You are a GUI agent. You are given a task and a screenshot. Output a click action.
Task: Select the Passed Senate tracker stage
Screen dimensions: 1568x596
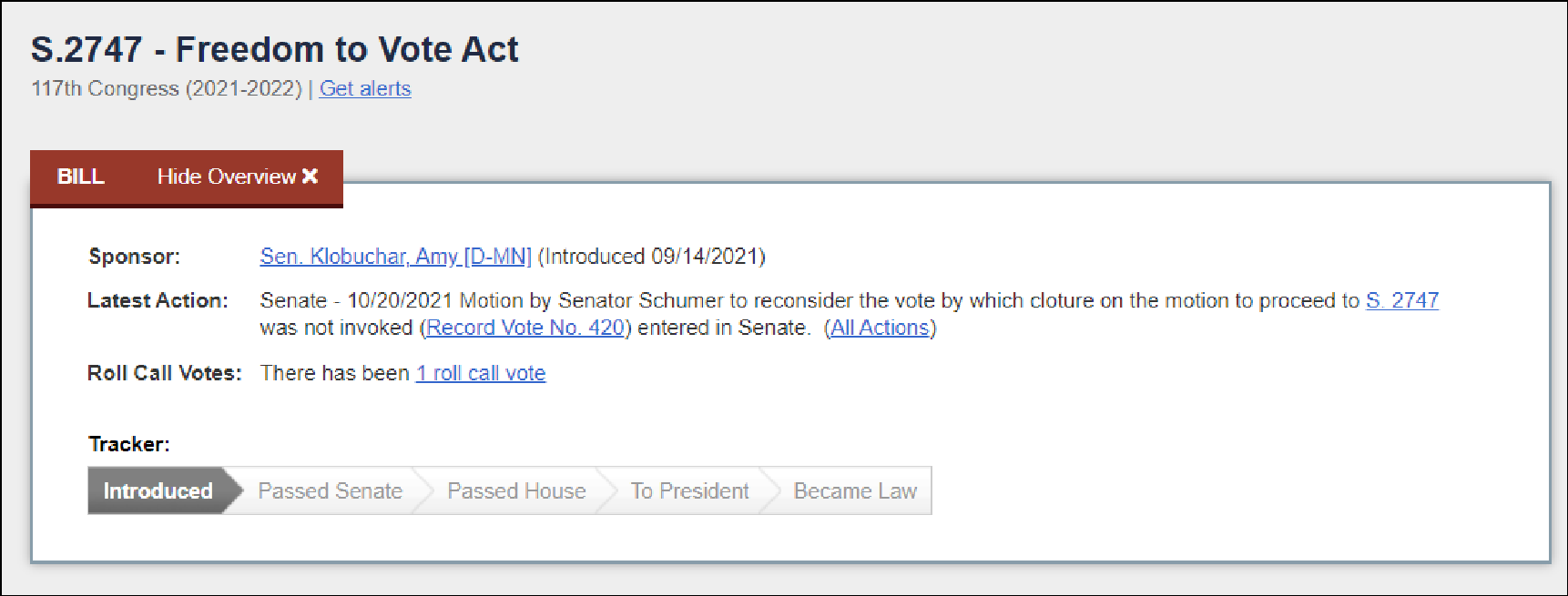[330, 491]
